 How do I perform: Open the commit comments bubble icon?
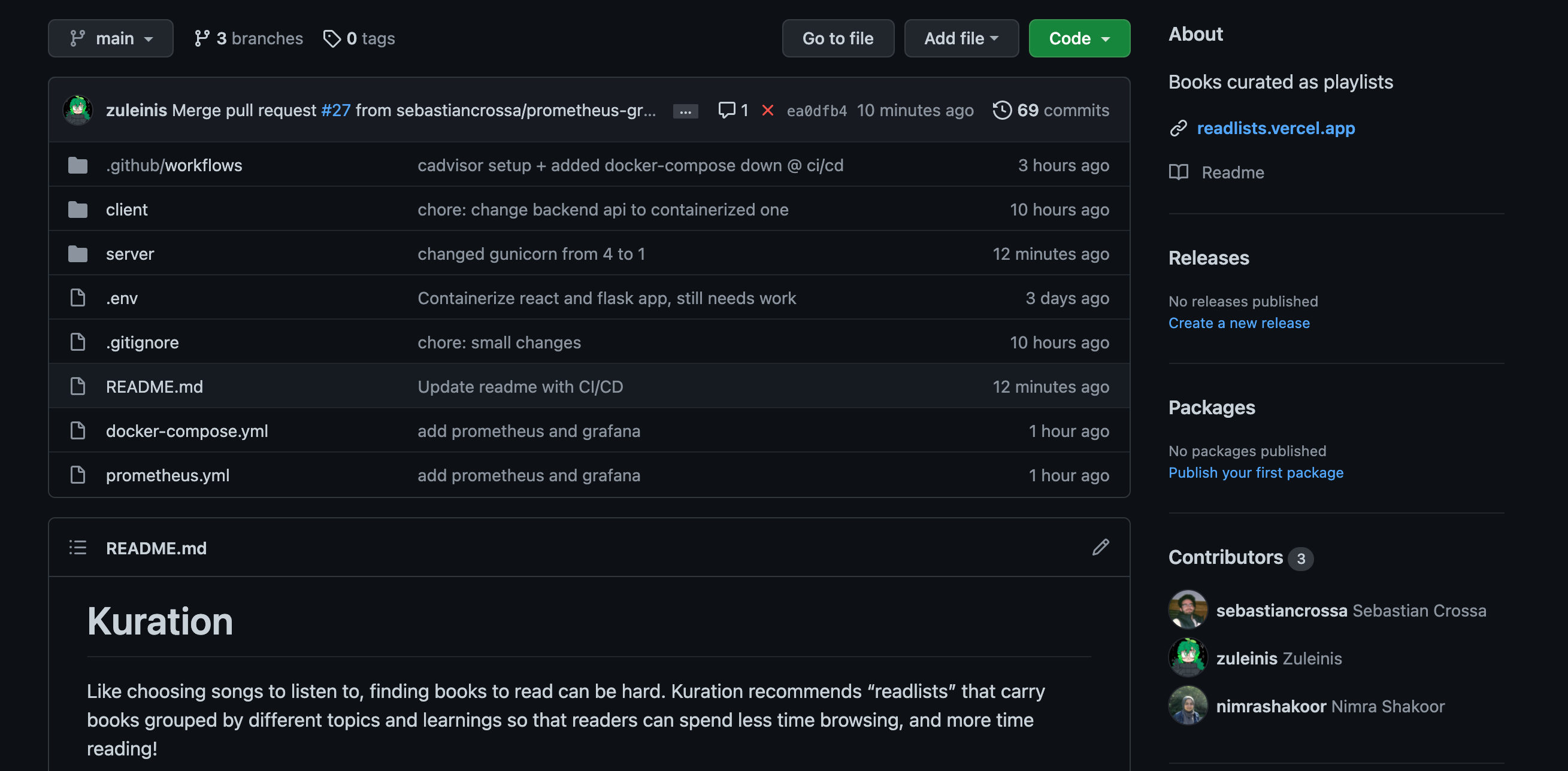click(726, 110)
